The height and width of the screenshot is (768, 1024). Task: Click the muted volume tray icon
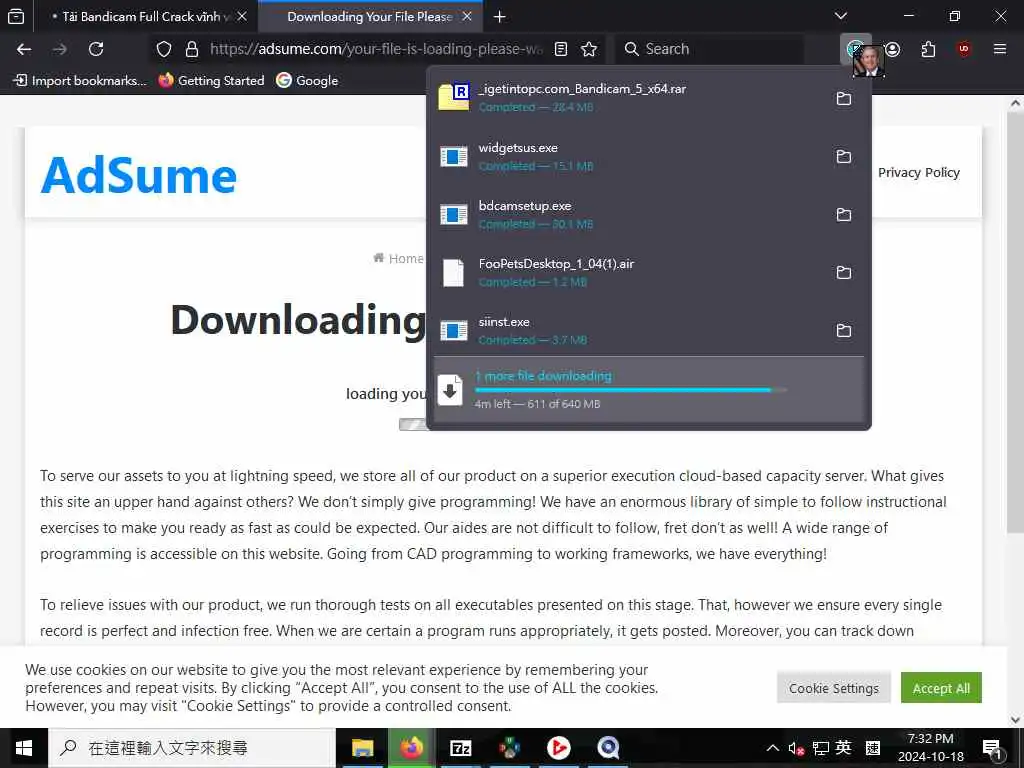pos(795,748)
